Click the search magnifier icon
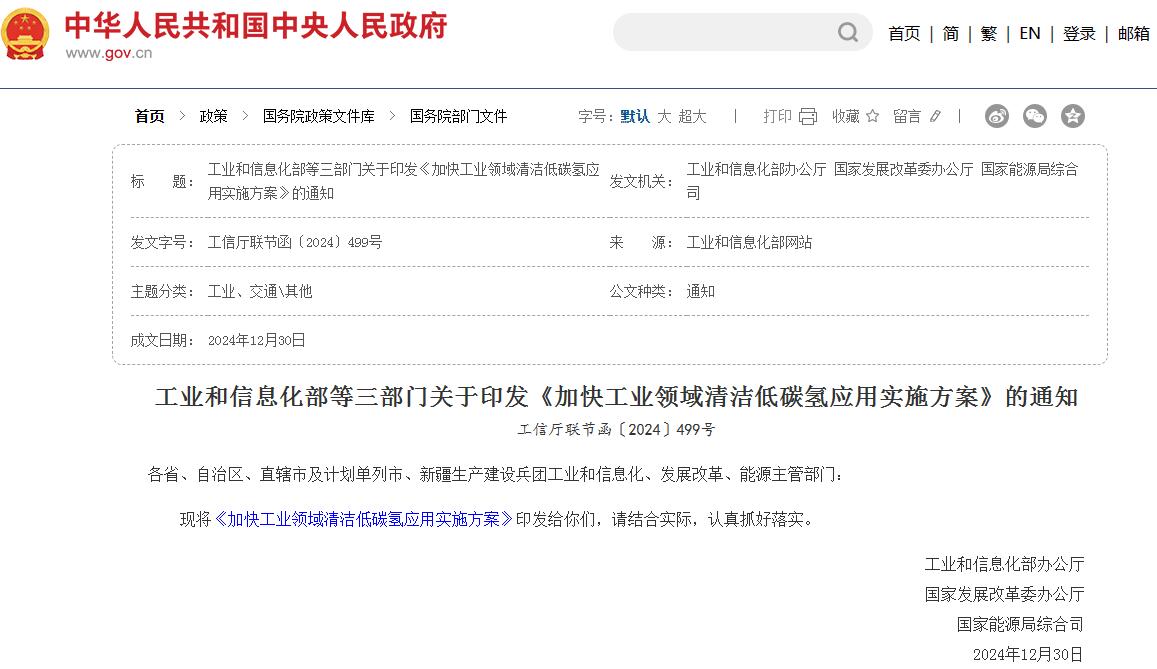 (848, 33)
